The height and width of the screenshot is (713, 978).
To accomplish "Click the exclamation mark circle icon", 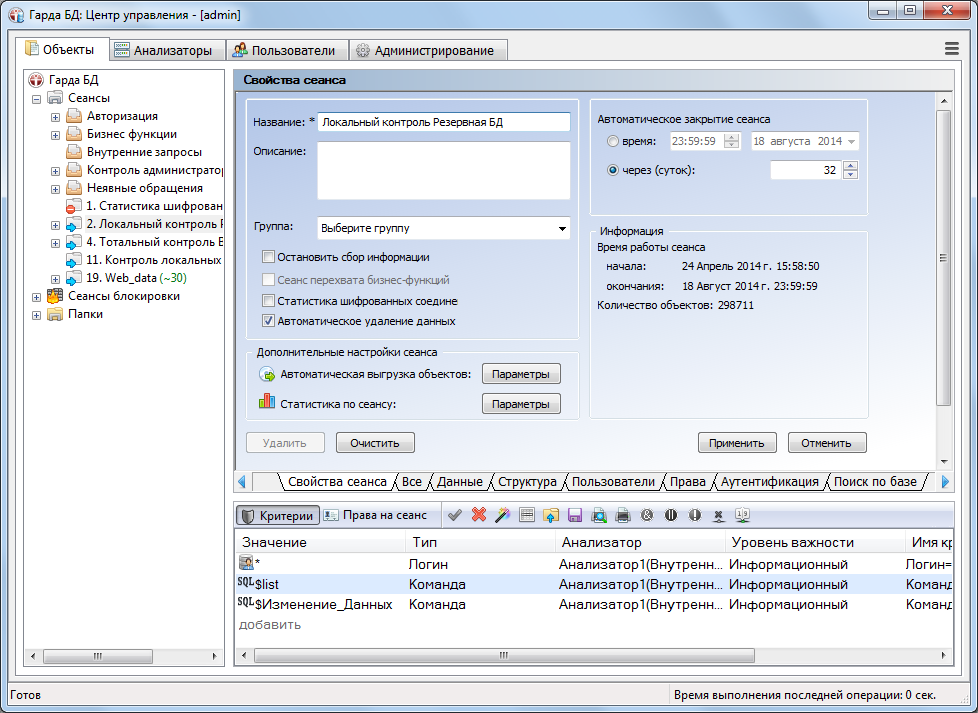I will (695, 515).
